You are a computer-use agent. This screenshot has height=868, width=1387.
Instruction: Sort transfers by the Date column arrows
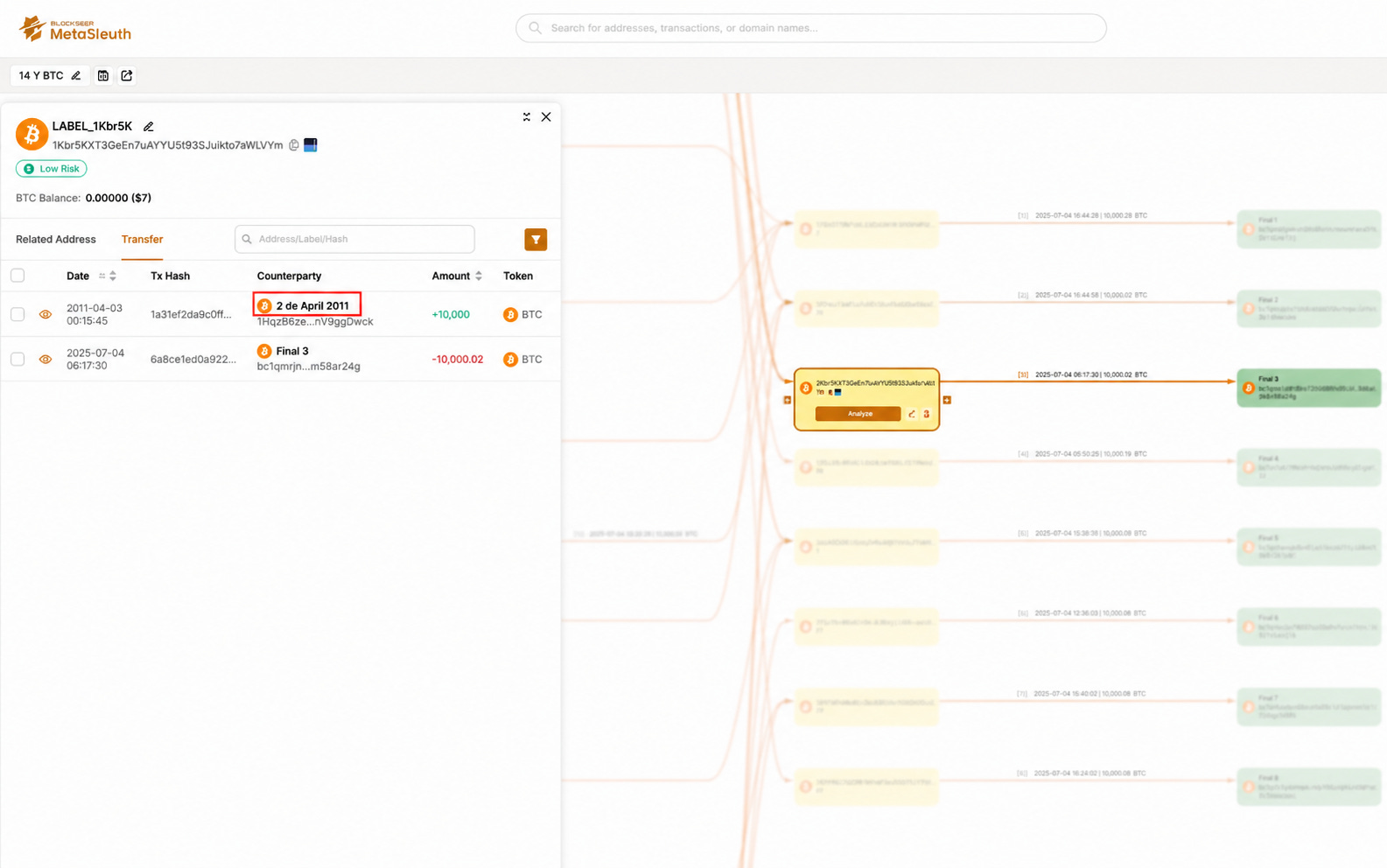click(x=113, y=276)
